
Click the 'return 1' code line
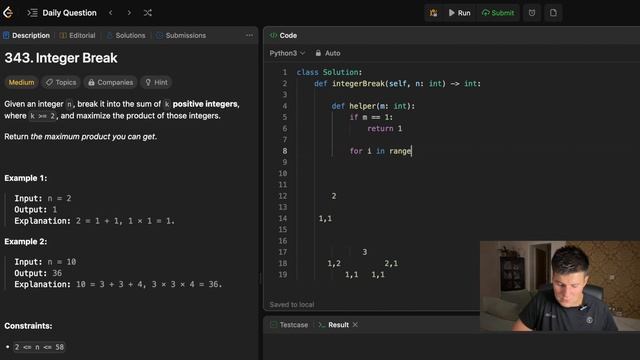point(384,129)
